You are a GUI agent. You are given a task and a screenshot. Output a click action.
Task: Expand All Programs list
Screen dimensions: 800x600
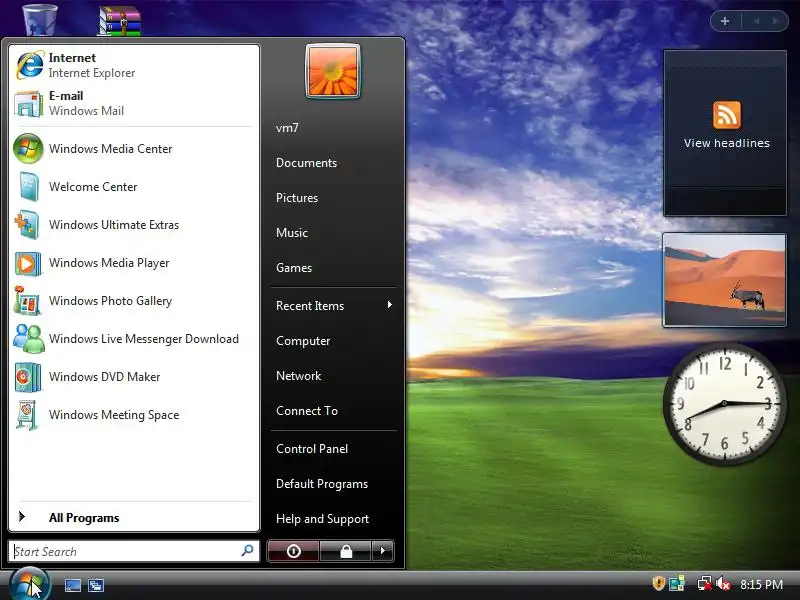click(x=84, y=517)
